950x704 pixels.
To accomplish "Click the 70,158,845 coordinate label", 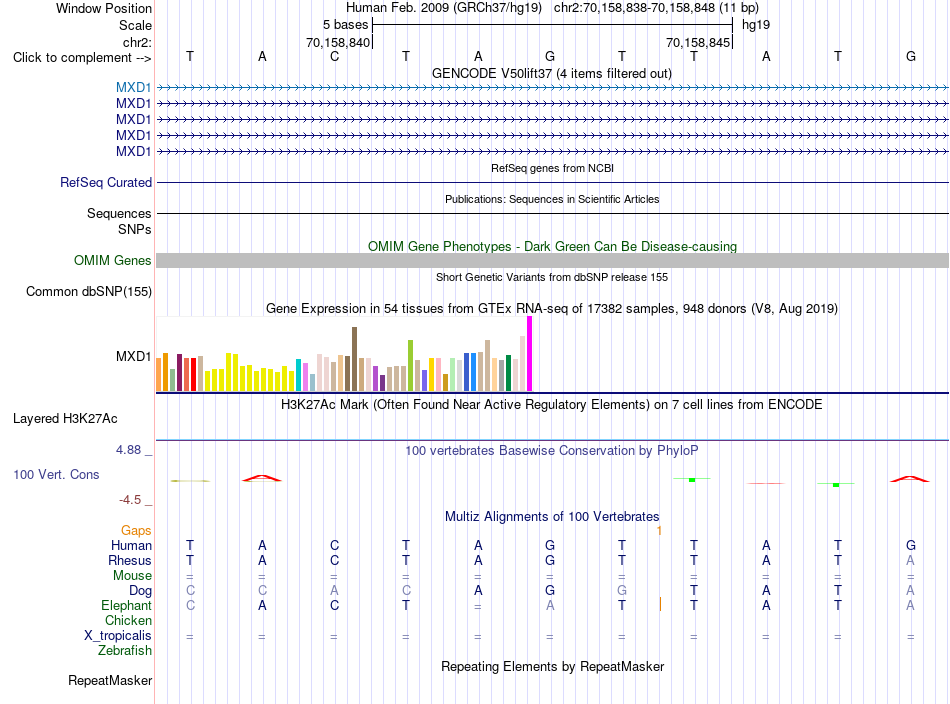I will click(x=698, y=42).
